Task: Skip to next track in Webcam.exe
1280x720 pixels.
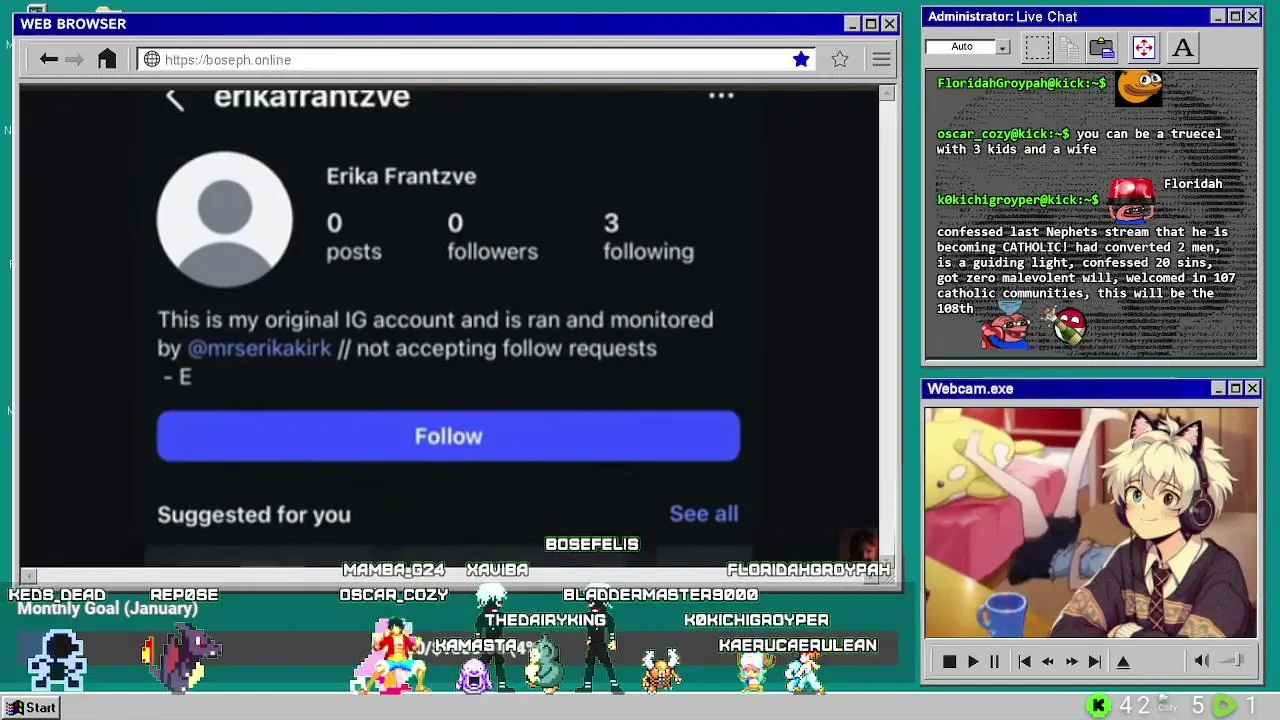Action: click(x=1095, y=661)
